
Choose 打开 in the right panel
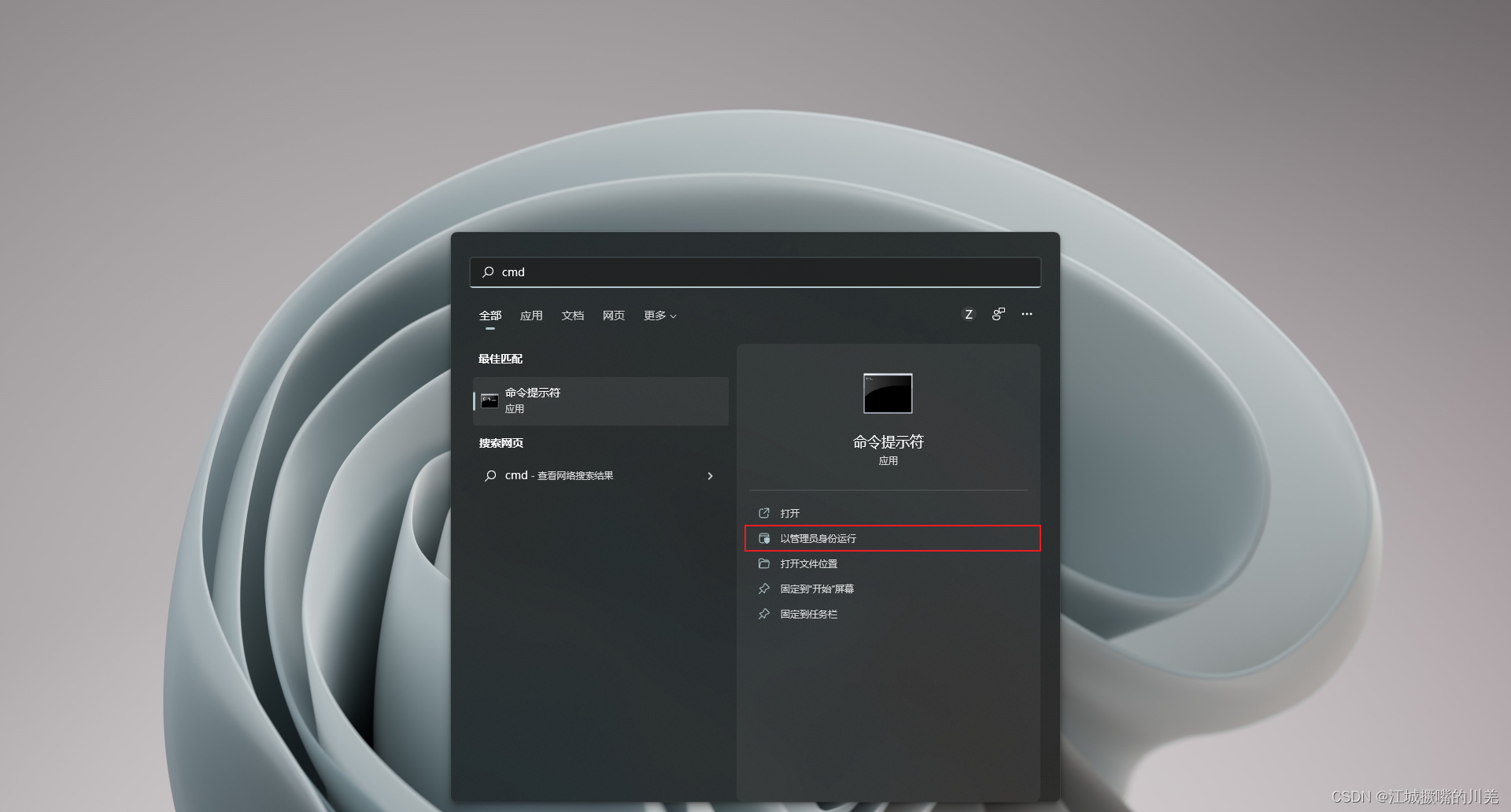point(888,513)
